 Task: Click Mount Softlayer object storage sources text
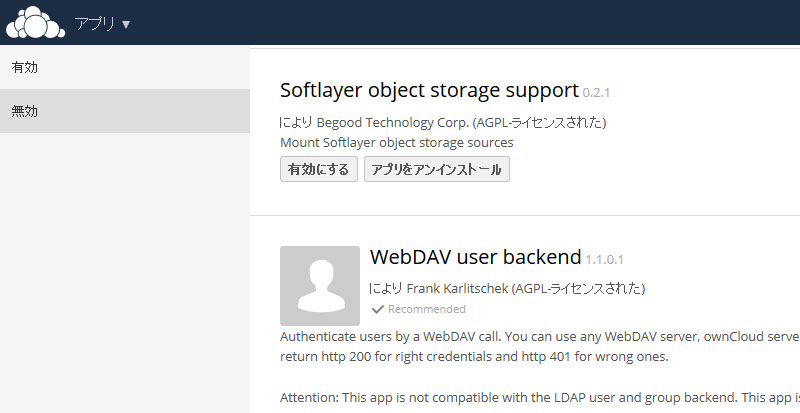tap(396, 142)
